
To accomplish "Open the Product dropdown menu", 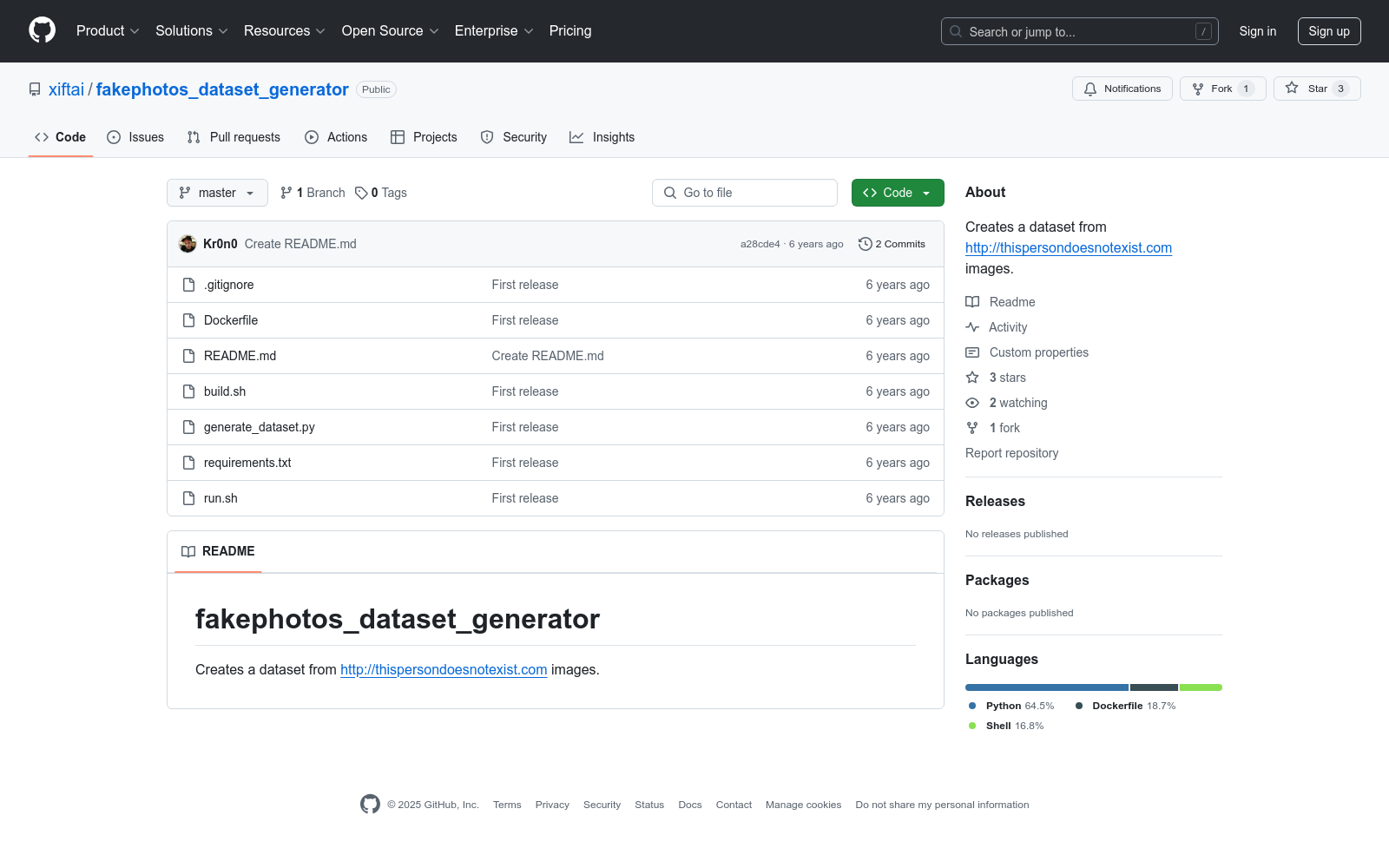I will point(108,31).
